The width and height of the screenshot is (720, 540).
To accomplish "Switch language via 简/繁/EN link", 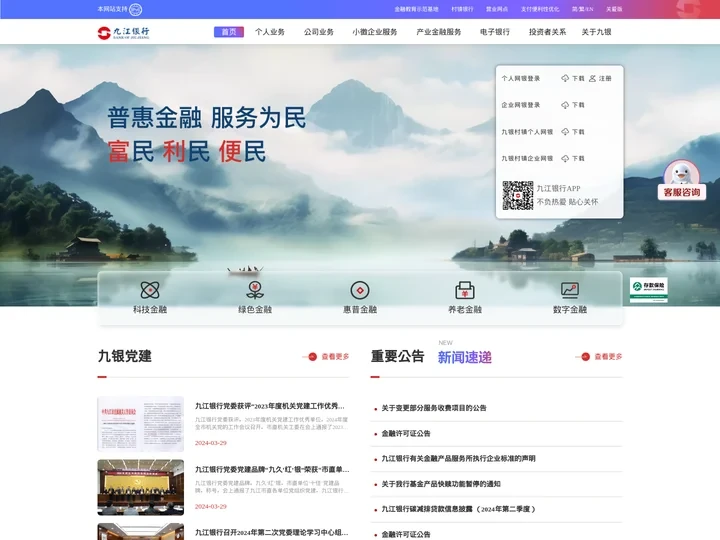I will 583,9.
